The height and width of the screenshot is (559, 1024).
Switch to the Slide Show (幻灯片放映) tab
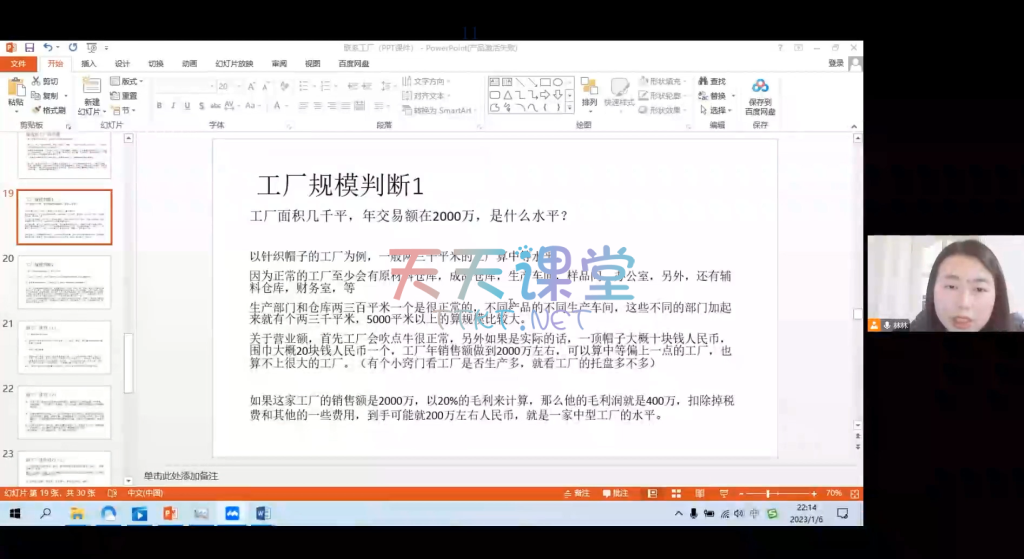click(234, 63)
